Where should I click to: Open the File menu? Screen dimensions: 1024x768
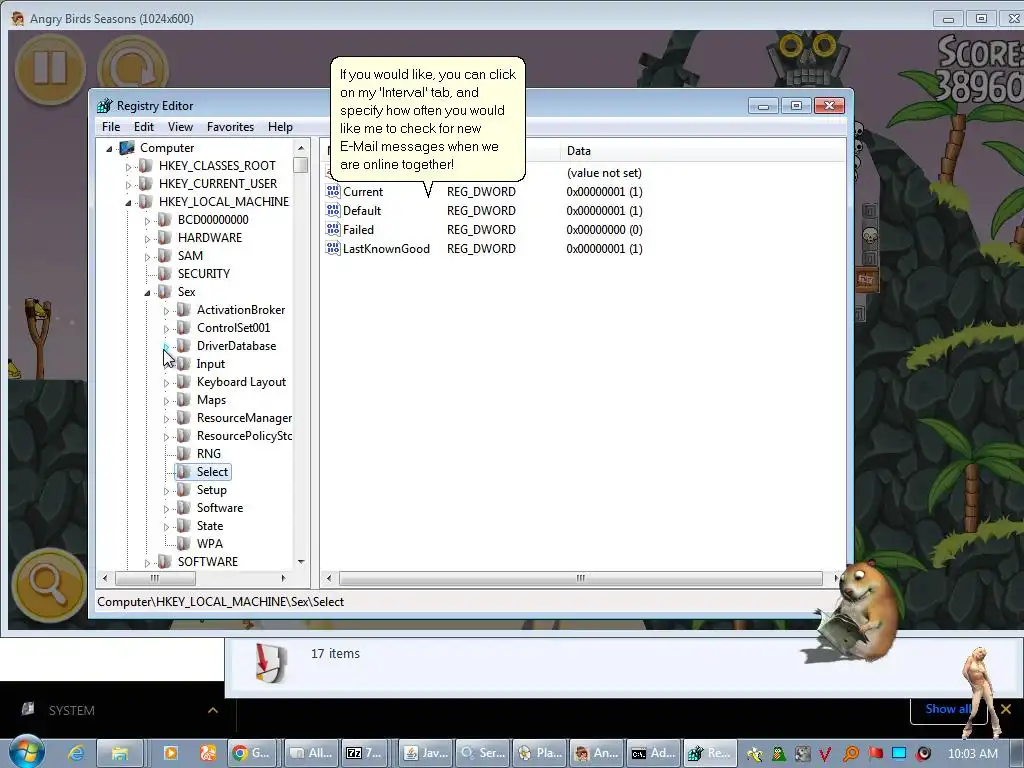coord(111,127)
